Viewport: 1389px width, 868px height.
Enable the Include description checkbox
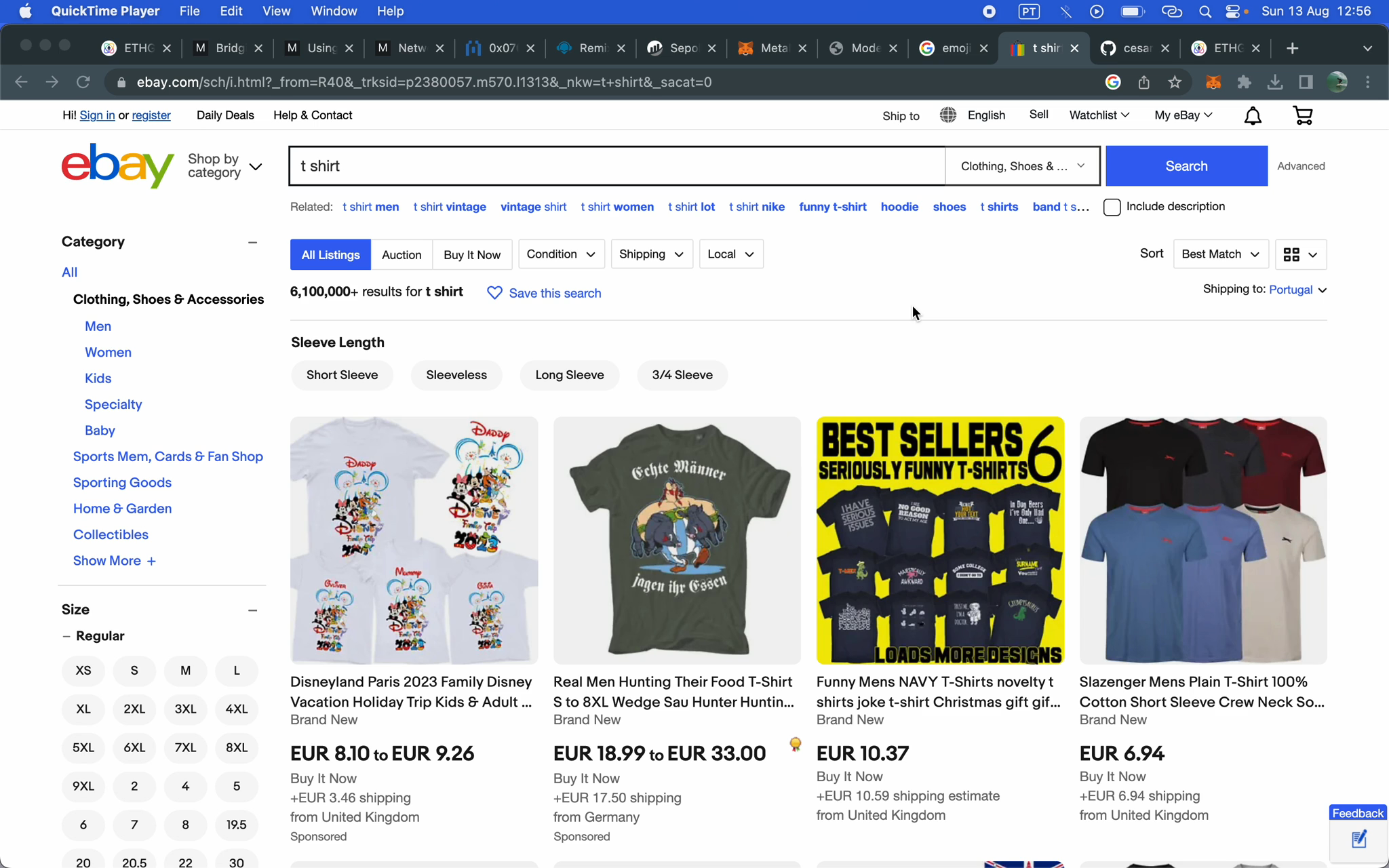click(1112, 207)
